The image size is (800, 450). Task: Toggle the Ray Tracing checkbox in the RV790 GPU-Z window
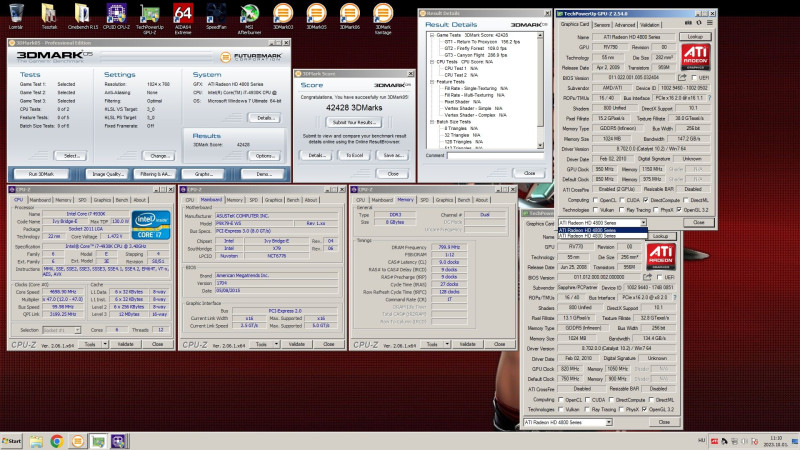[x=621, y=210]
